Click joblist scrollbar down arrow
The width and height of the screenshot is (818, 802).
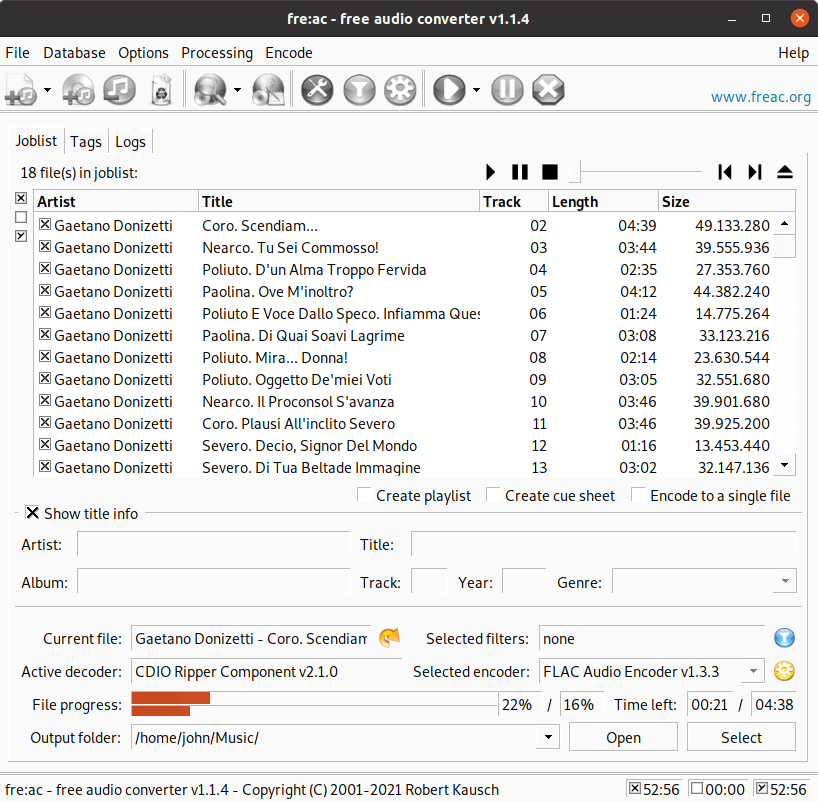tap(784, 465)
